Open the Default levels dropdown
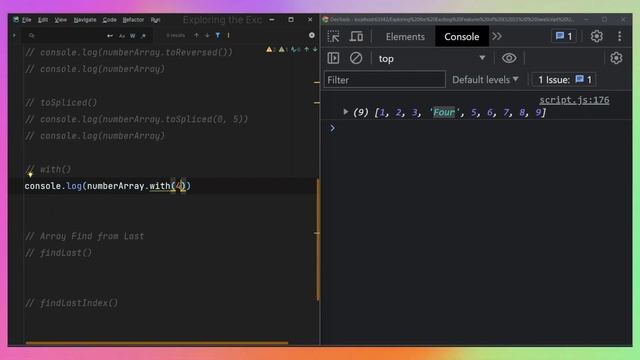Image resolution: width=640 pixels, height=360 pixels. point(485,80)
